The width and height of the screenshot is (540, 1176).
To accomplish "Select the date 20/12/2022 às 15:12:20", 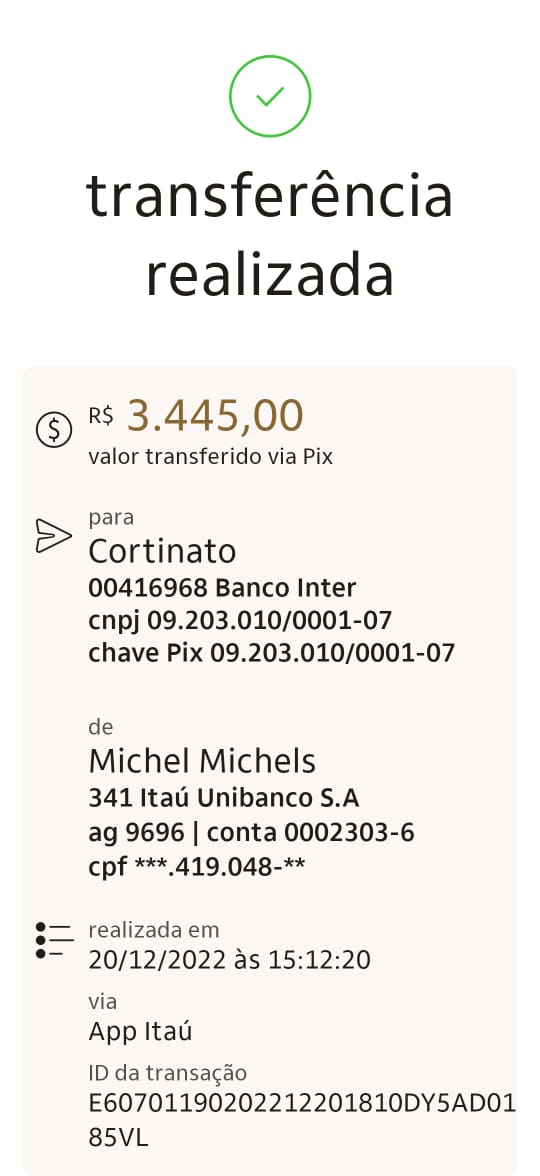I will 230,960.
